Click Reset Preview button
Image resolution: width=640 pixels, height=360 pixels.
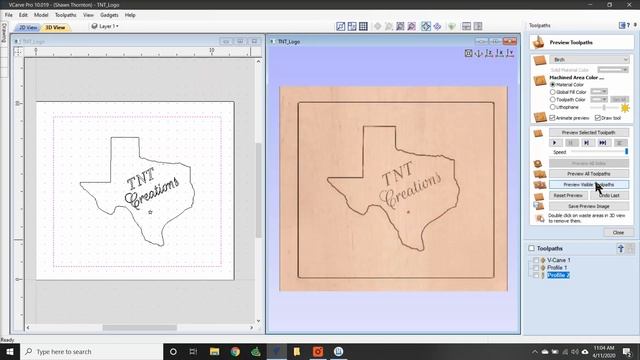point(568,196)
